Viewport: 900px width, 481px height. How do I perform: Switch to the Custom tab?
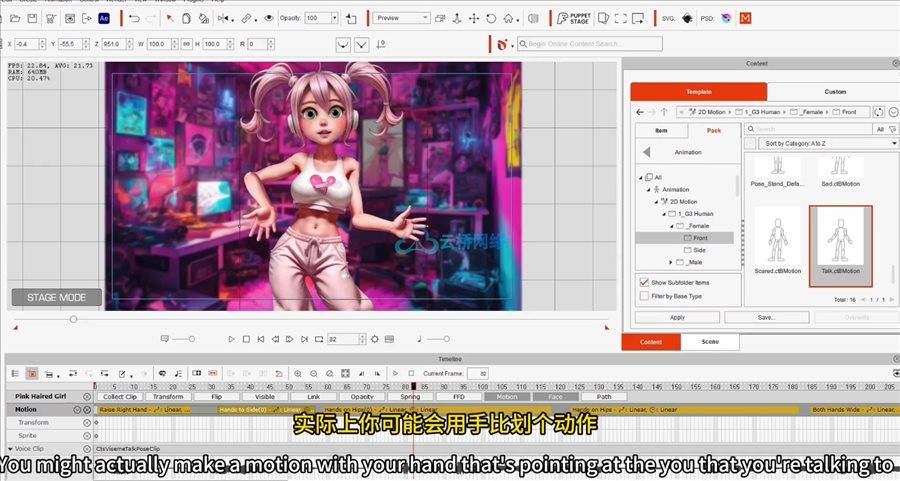[x=835, y=92]
